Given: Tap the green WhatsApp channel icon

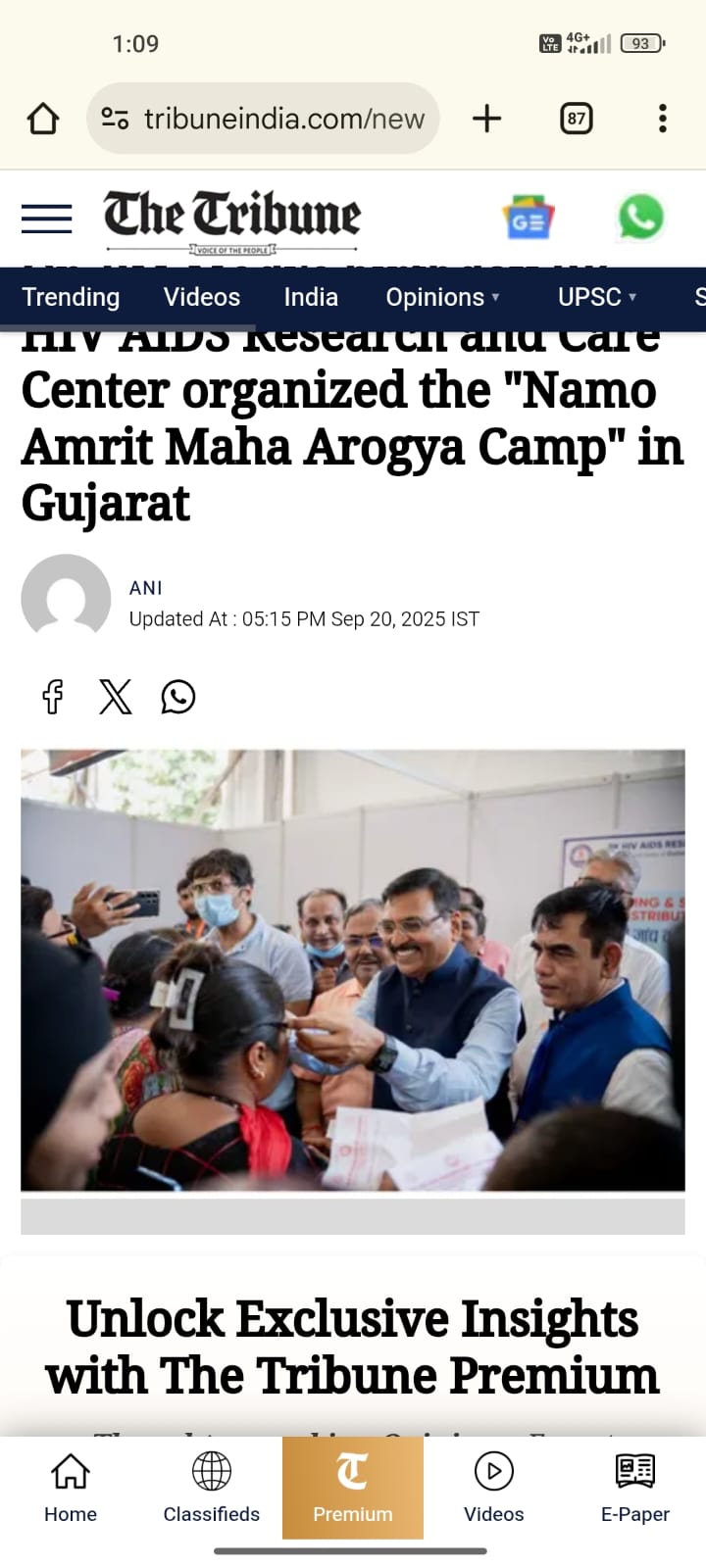Looking at the screenshot, I should pos(640,218).
